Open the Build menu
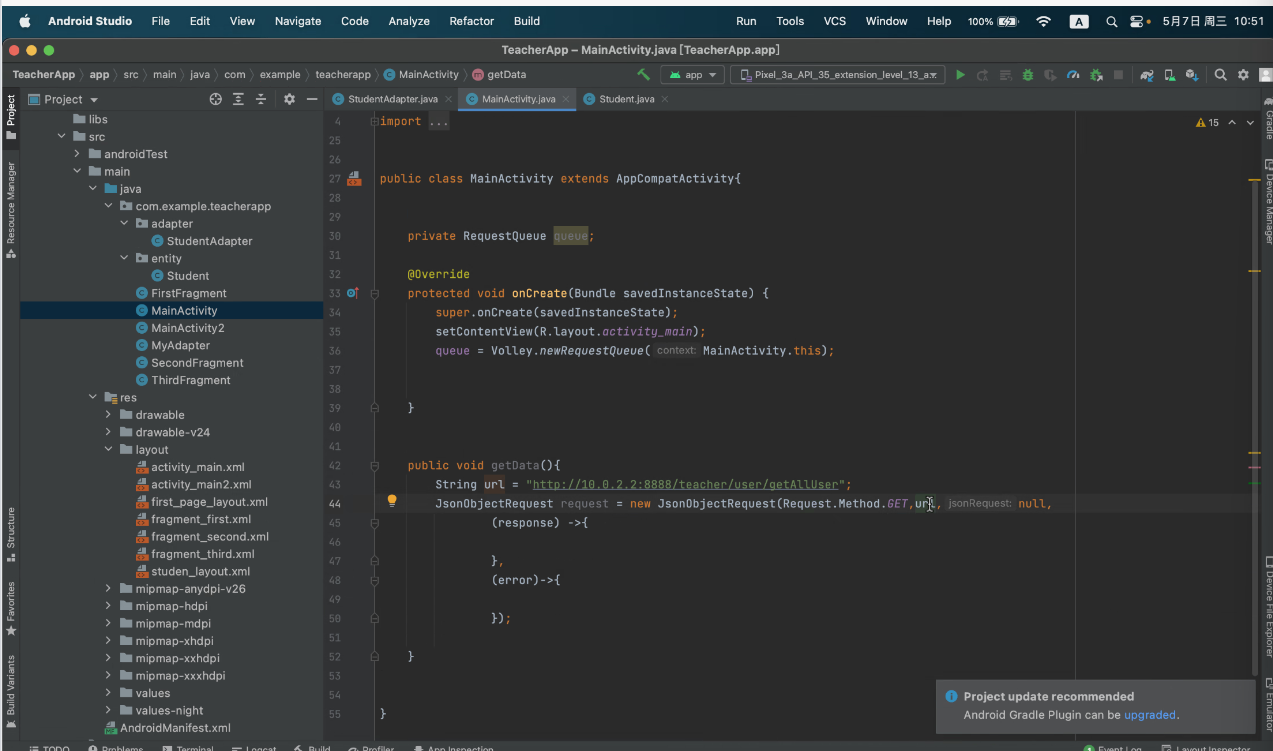Viewport: 1273px width, 751px height. [527, 21]
